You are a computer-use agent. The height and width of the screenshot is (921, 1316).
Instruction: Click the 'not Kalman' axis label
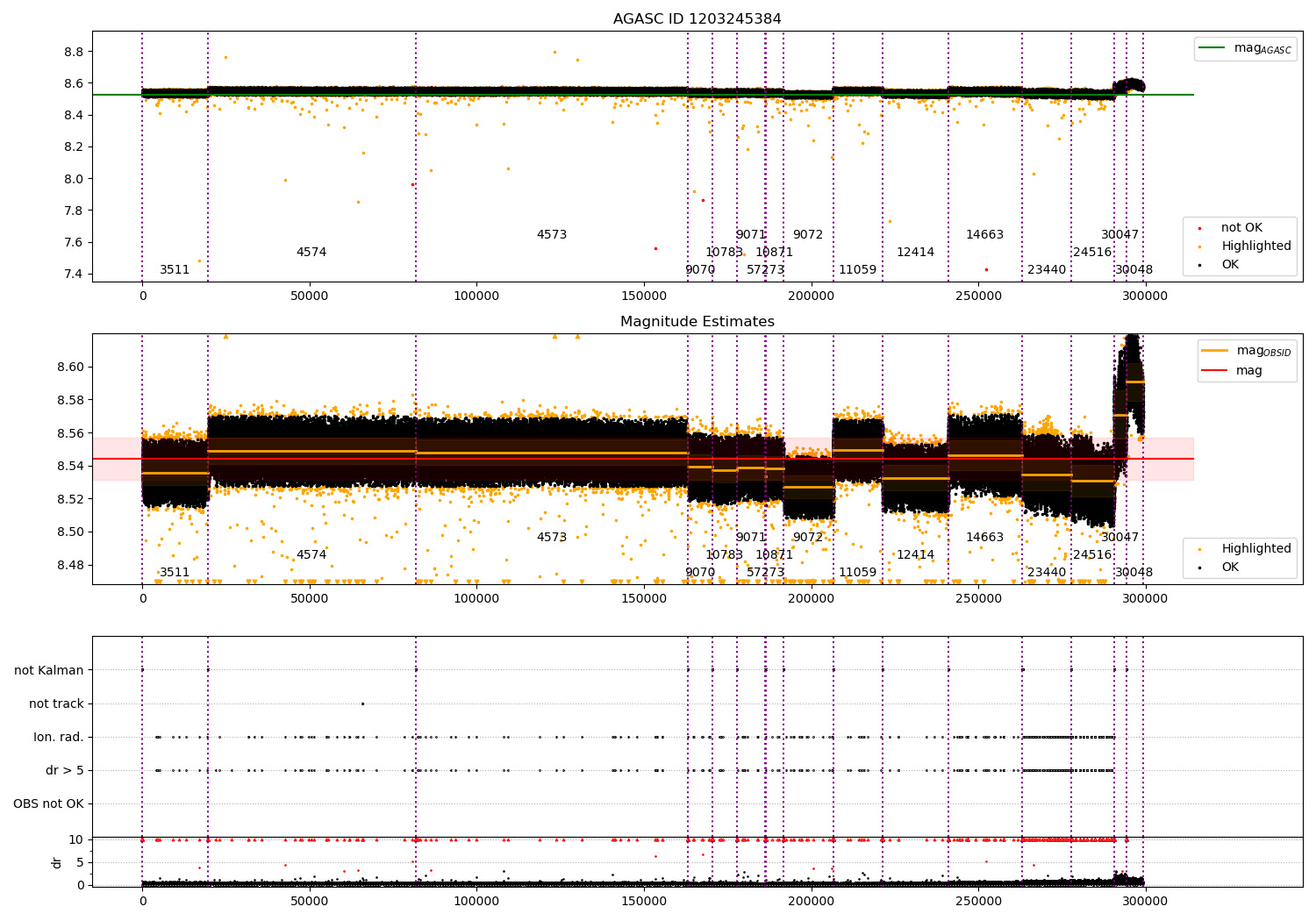[49, 671]
